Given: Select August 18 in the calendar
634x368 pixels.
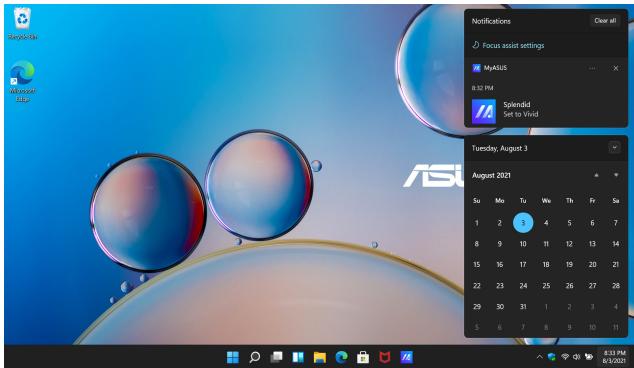Looking at the screenshot, I should (546, 264).
